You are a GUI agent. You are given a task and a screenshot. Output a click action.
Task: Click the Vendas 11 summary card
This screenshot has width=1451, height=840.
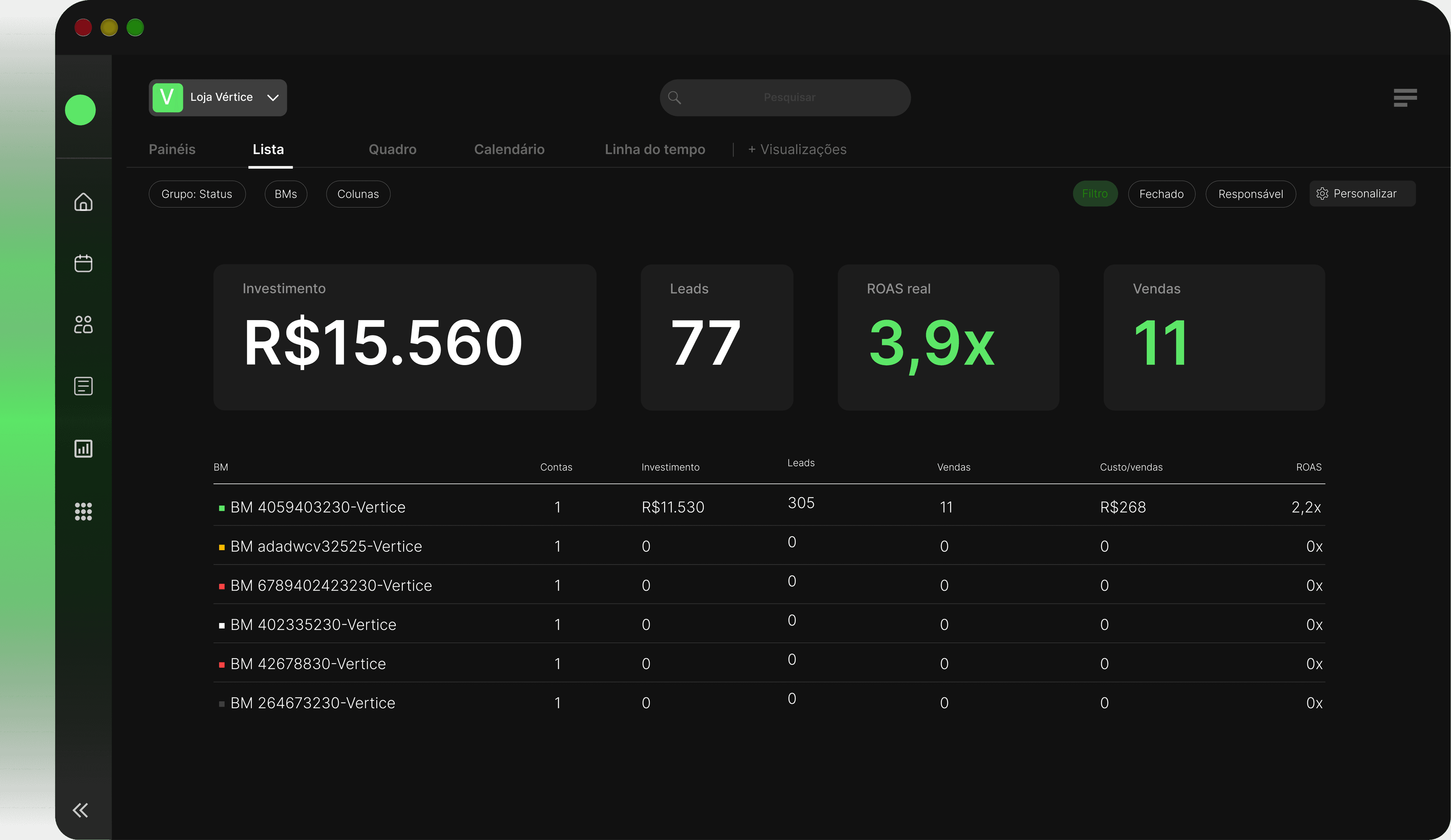pos(1214,337)
